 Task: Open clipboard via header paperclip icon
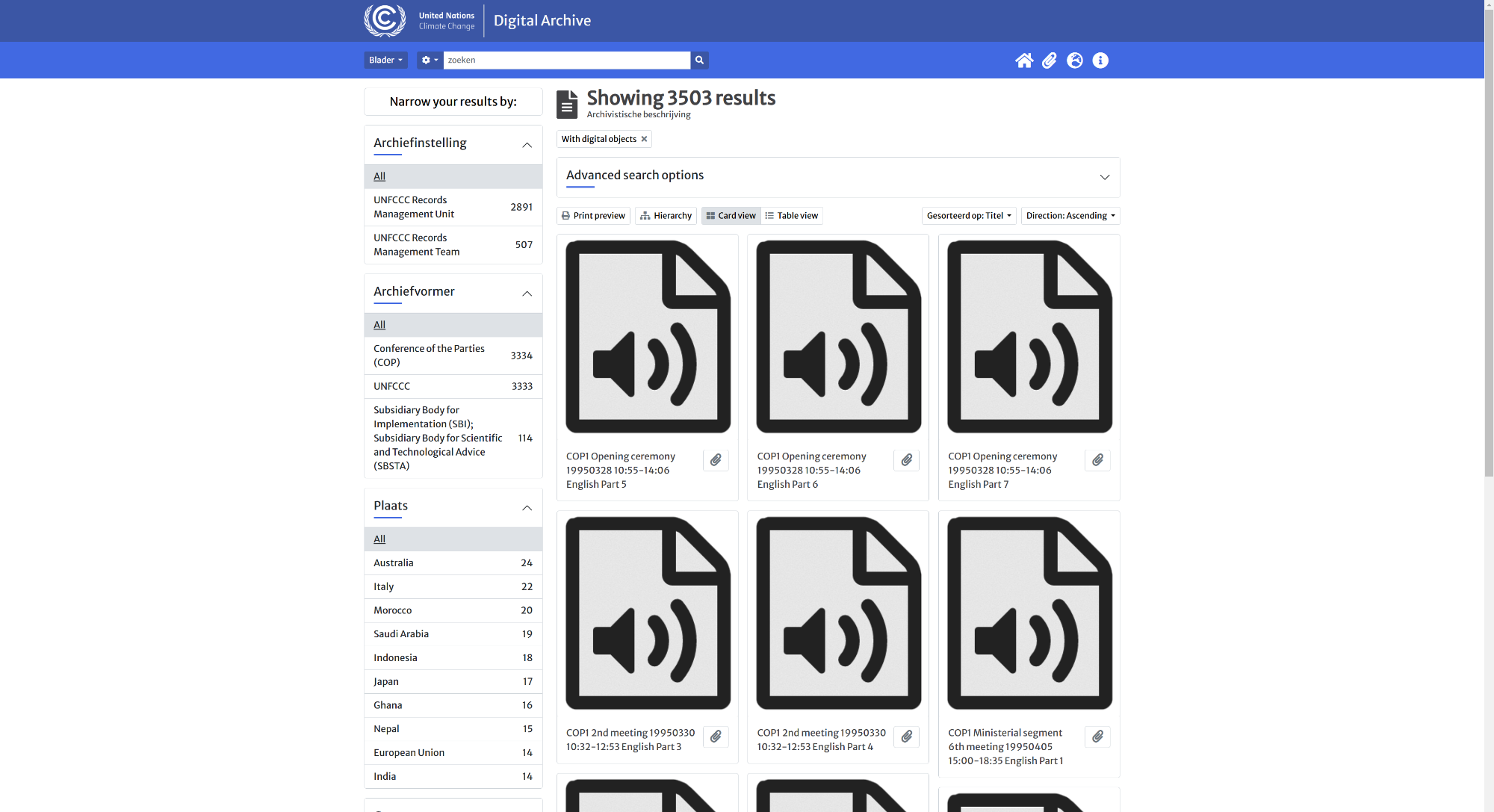pyautogui.click(x=1050, y=61)
